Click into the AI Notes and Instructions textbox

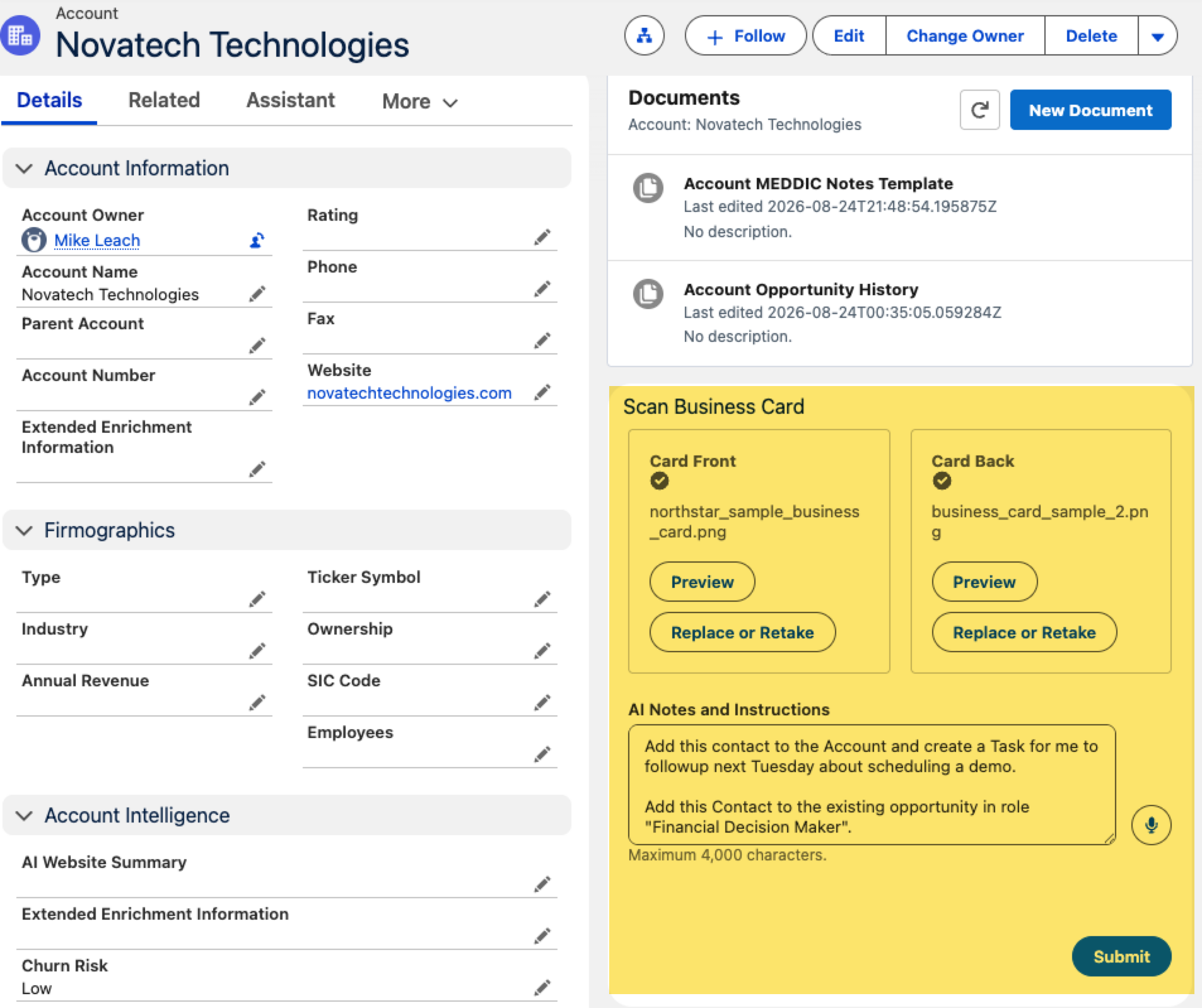(872, 785)
